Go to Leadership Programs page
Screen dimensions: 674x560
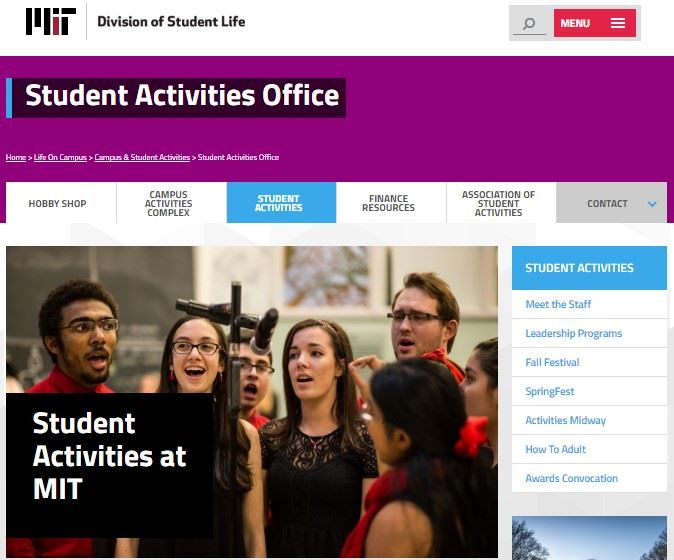(x=573, y=334)
